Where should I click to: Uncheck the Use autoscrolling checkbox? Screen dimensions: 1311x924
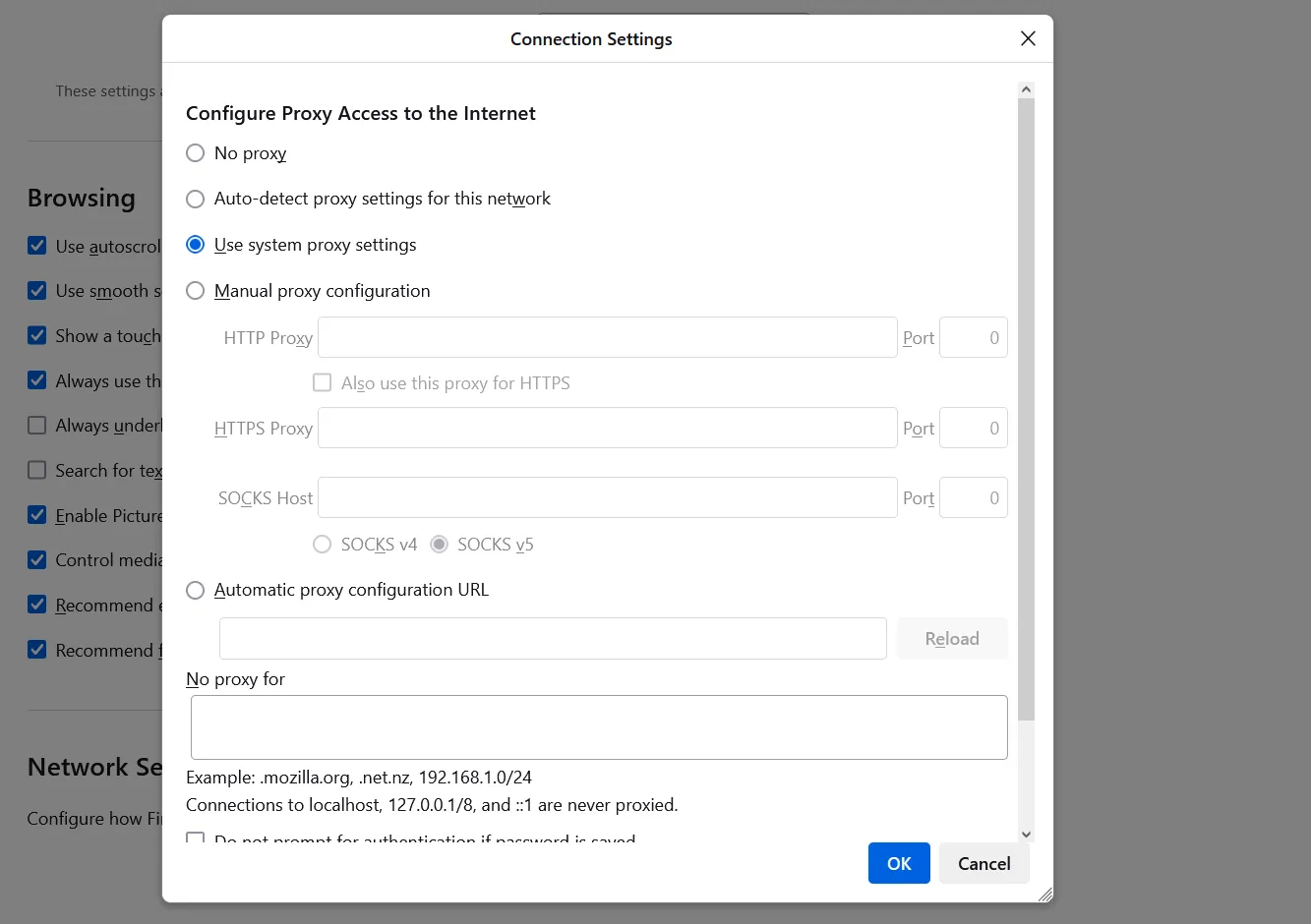point(37,246)
